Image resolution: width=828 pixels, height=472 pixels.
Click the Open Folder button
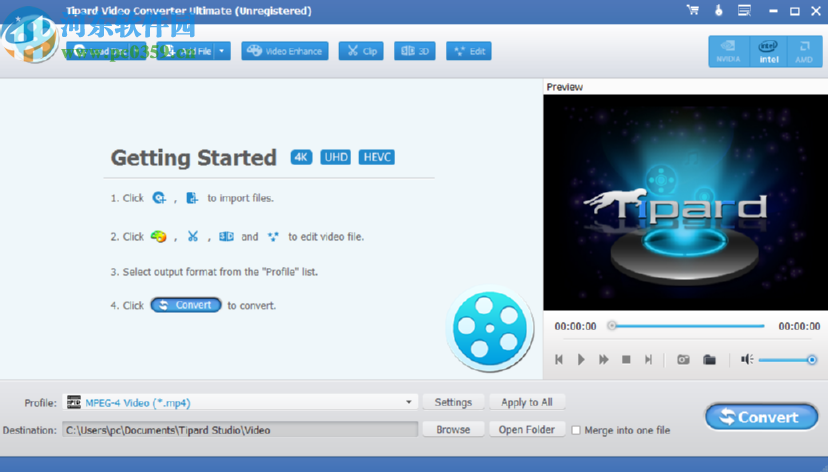click(x=527, y=430)
